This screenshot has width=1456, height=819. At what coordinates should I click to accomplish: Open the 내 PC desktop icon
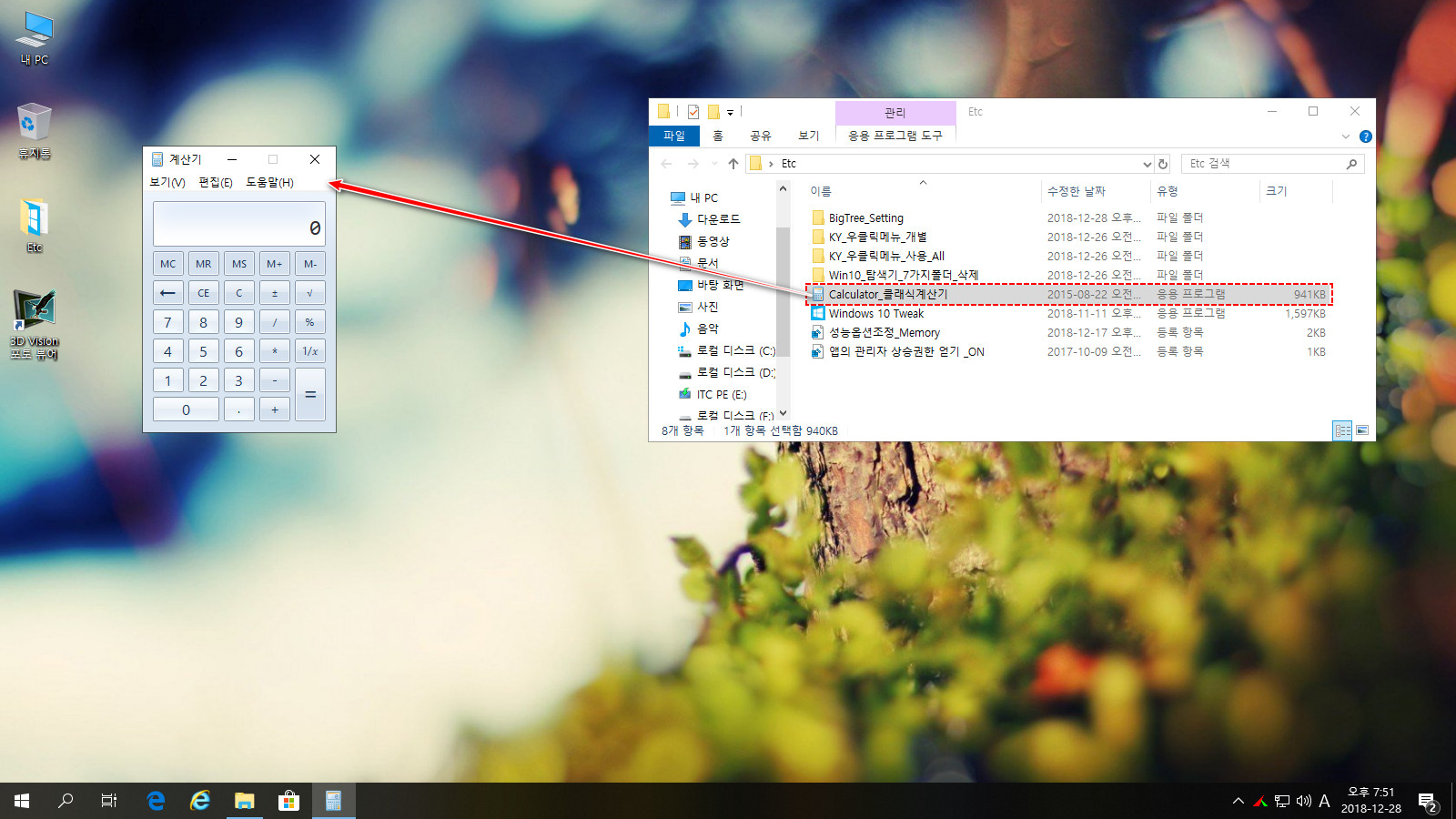point(35,38)
